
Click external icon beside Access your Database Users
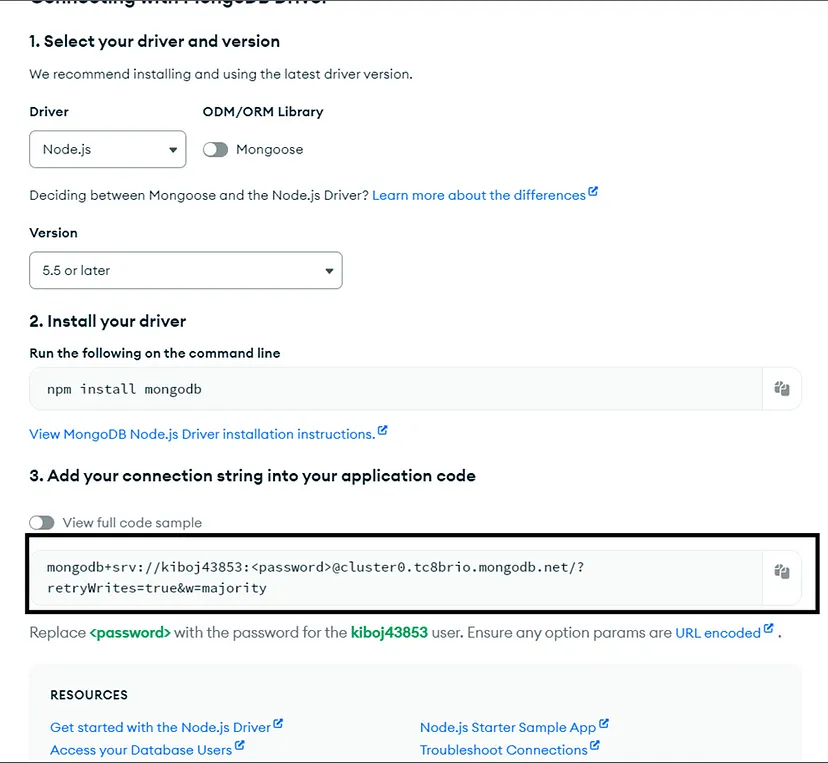239,746
